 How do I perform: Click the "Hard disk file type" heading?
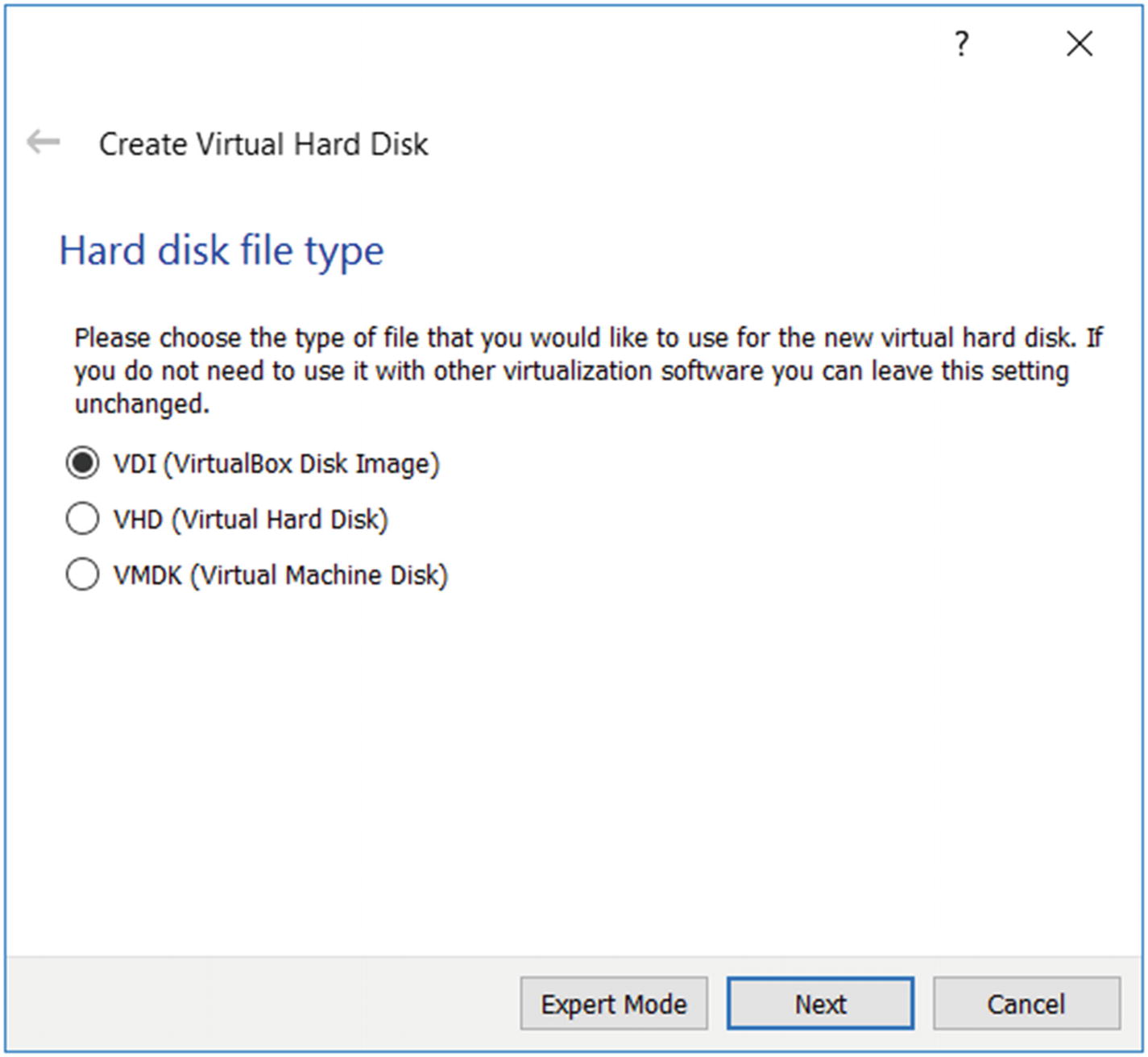pyautogui.click(x=222, y=251)
